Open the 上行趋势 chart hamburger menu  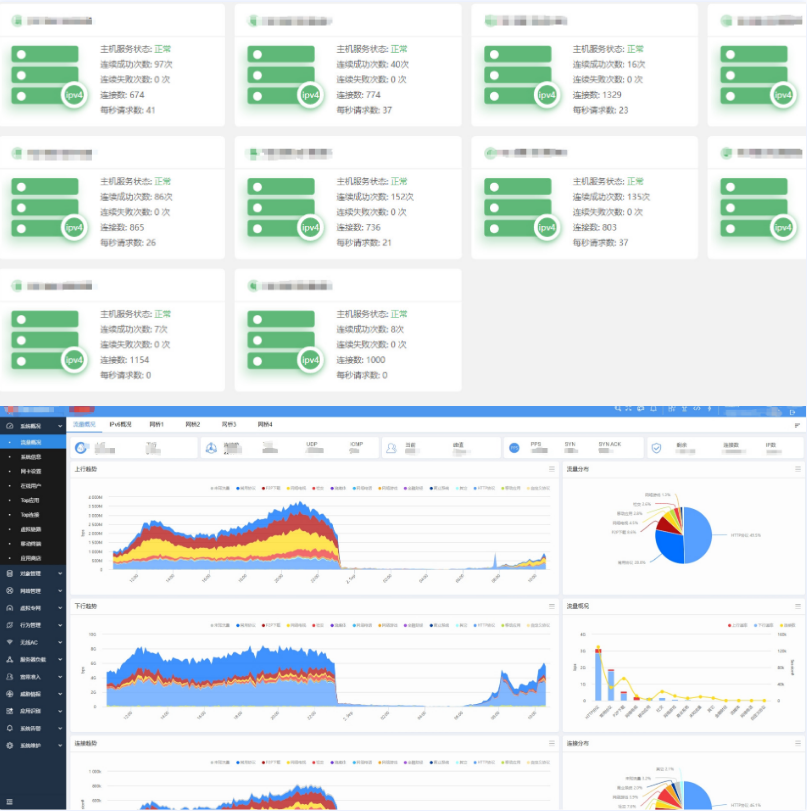point(551,468)
